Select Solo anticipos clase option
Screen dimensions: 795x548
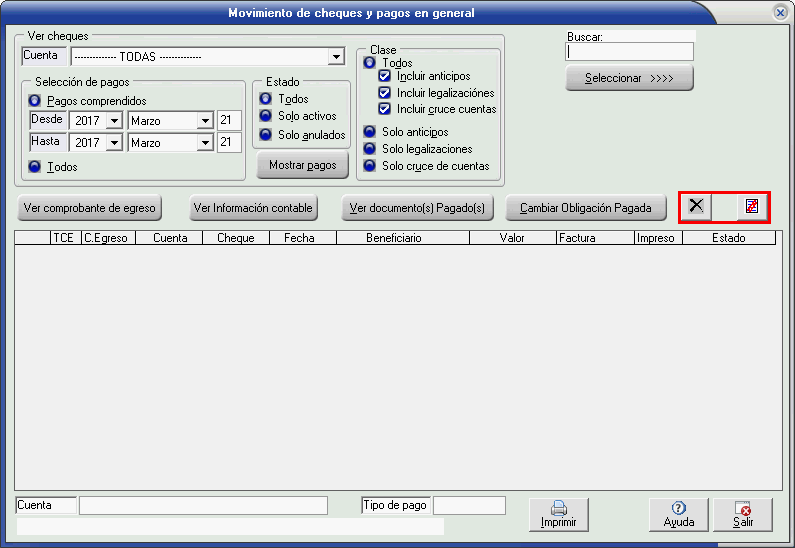[370, 132]
